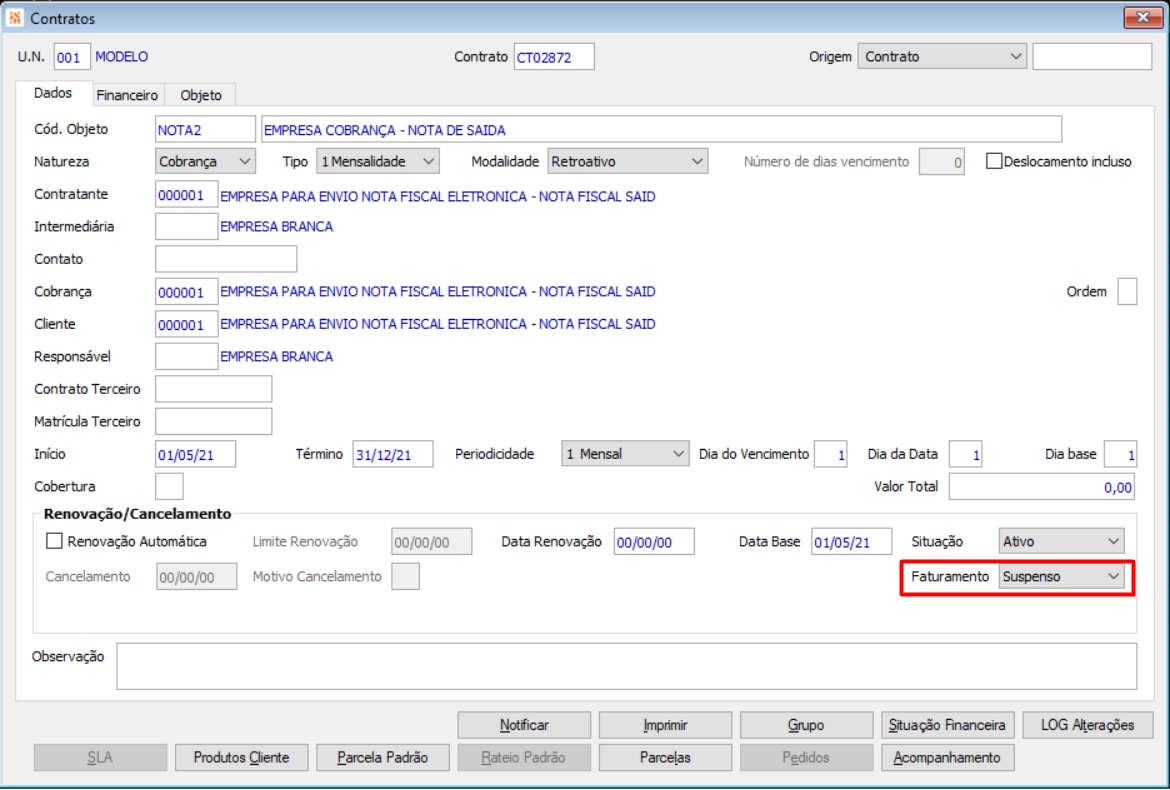
Task: Click the Cobrança code field
Action: pos(187,292)
